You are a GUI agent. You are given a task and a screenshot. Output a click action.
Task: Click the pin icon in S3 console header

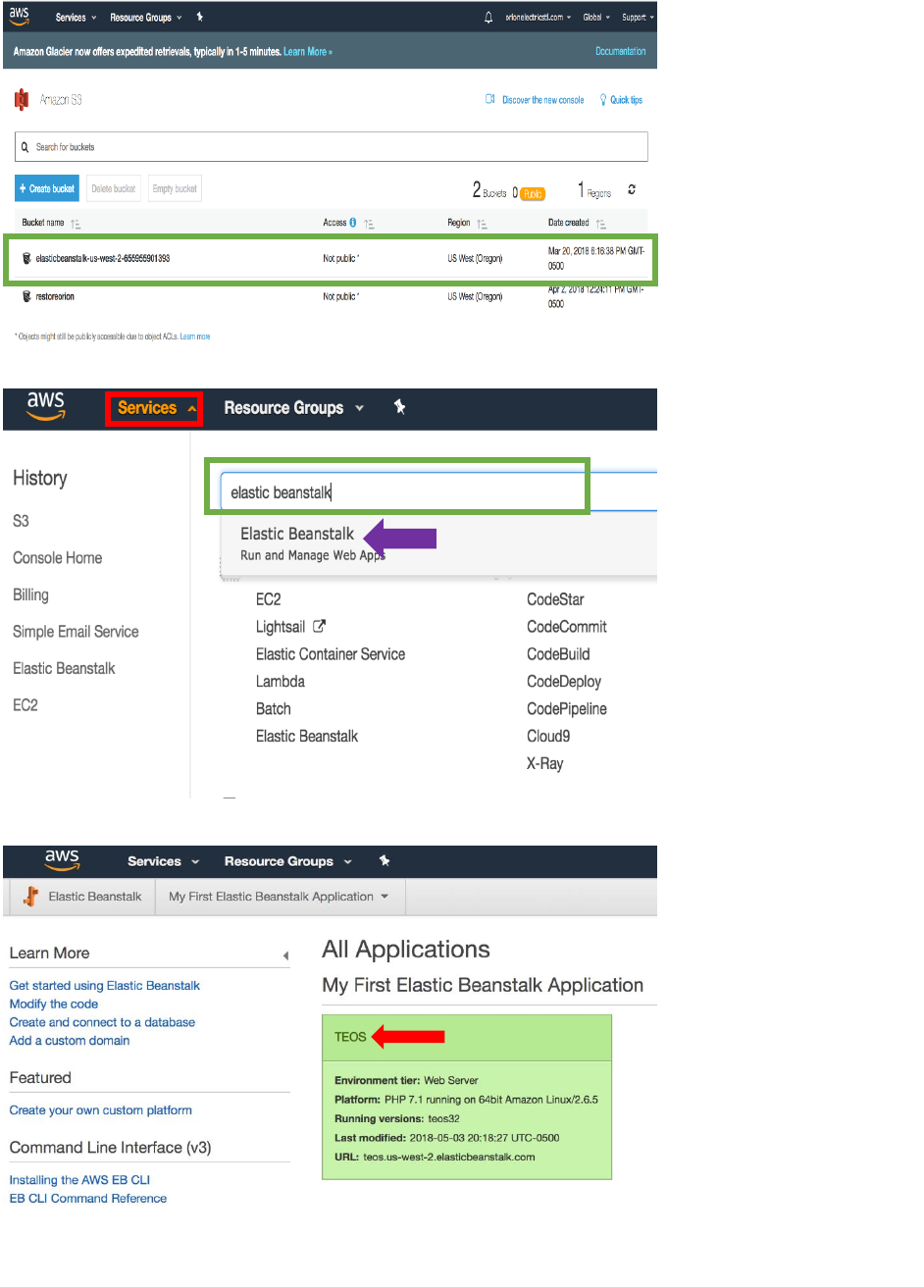click(200, 18)
